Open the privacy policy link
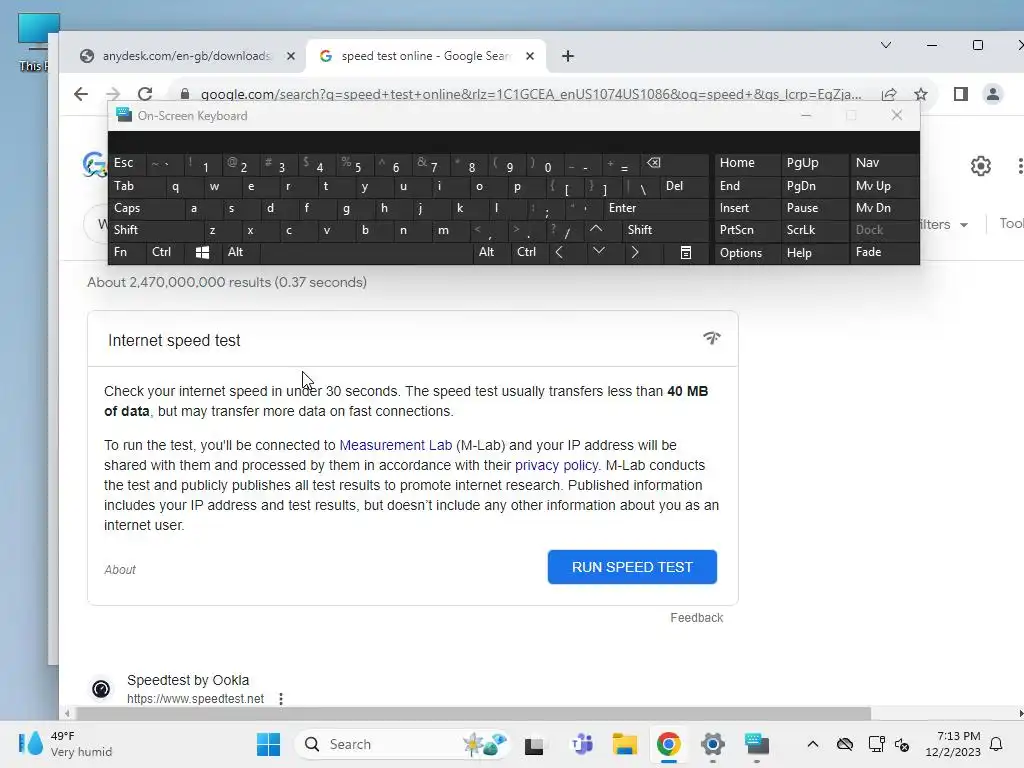 pyautogui.click(x=556, y=466)
